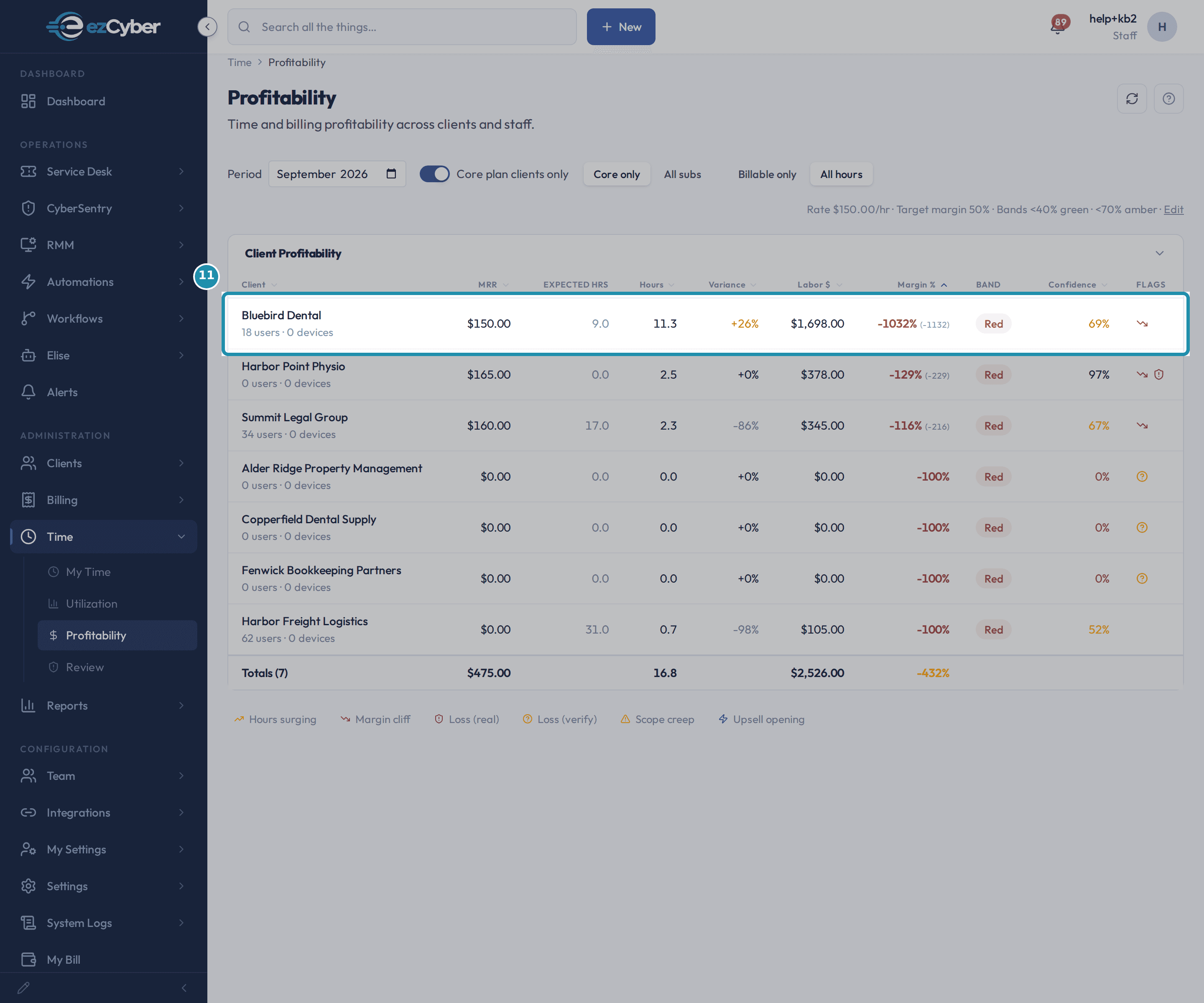Click loss verify flag for Copperfield Dental Supply
The height and width of the screenshot is (1003, 1204).
[x=1142, y=528]
